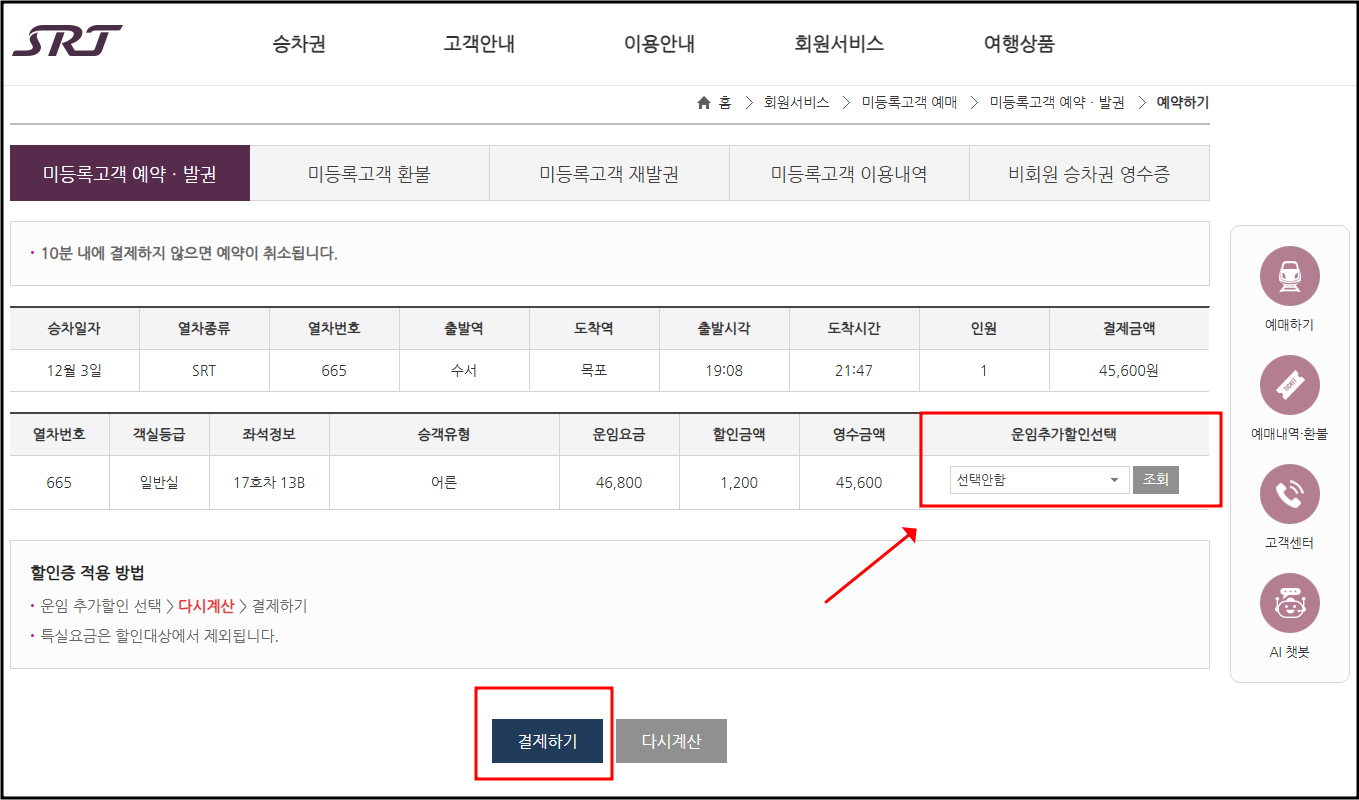Open the 미등록고객 재발권 tab
The height and width of the screenshot is (800, 1359).
(609, 172)
